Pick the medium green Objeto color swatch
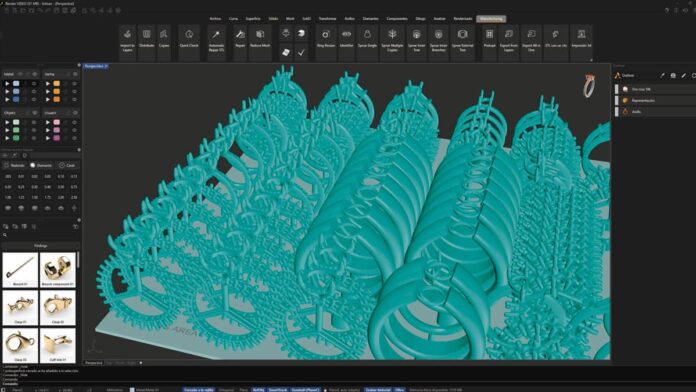 tap(16, 130)
